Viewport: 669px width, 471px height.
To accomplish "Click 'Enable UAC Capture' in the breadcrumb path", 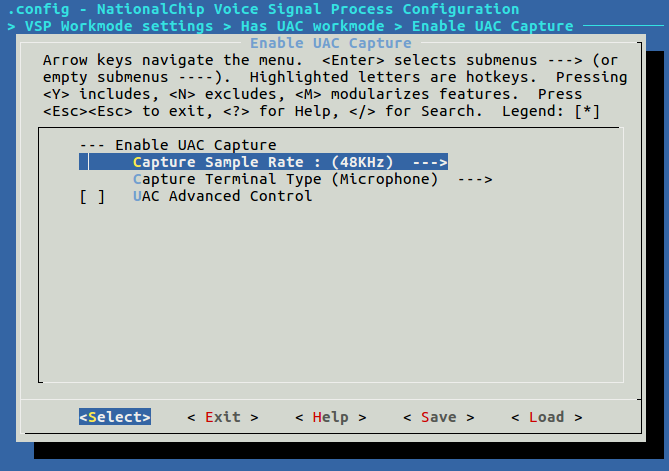I will (x=492, y=26).
